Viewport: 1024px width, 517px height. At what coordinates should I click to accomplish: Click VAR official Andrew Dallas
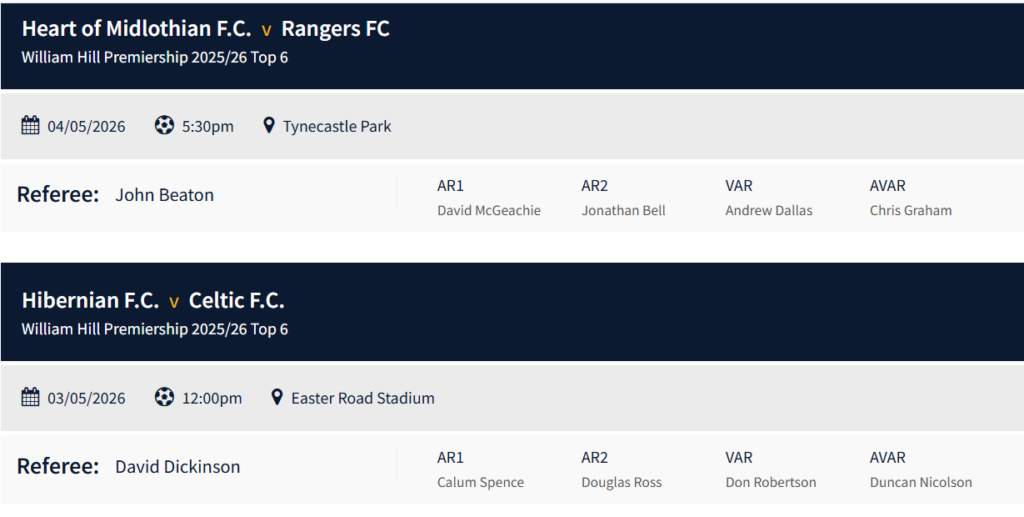coord(769,211)
